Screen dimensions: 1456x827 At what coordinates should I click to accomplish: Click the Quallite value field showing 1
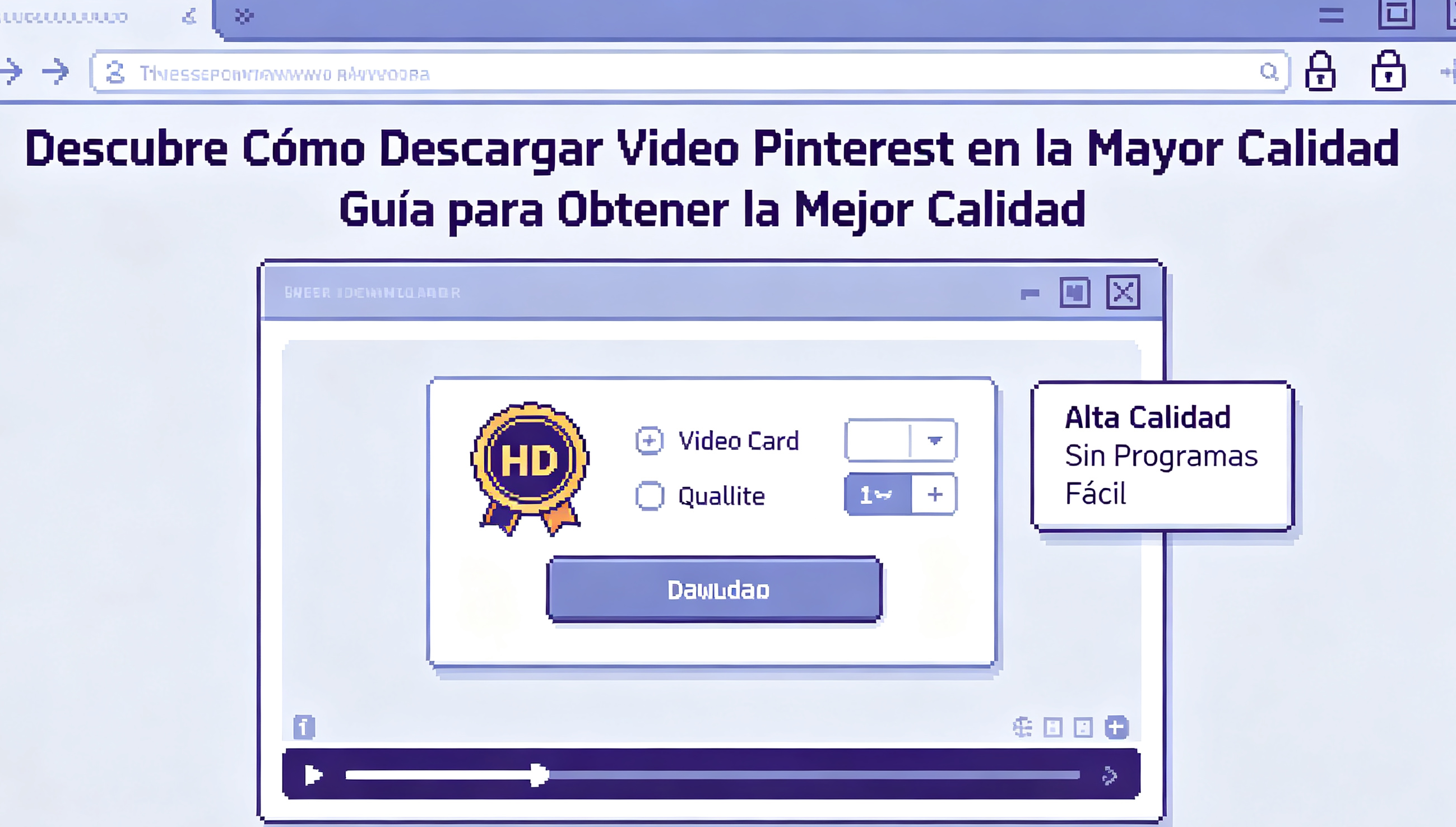(878, 494)
